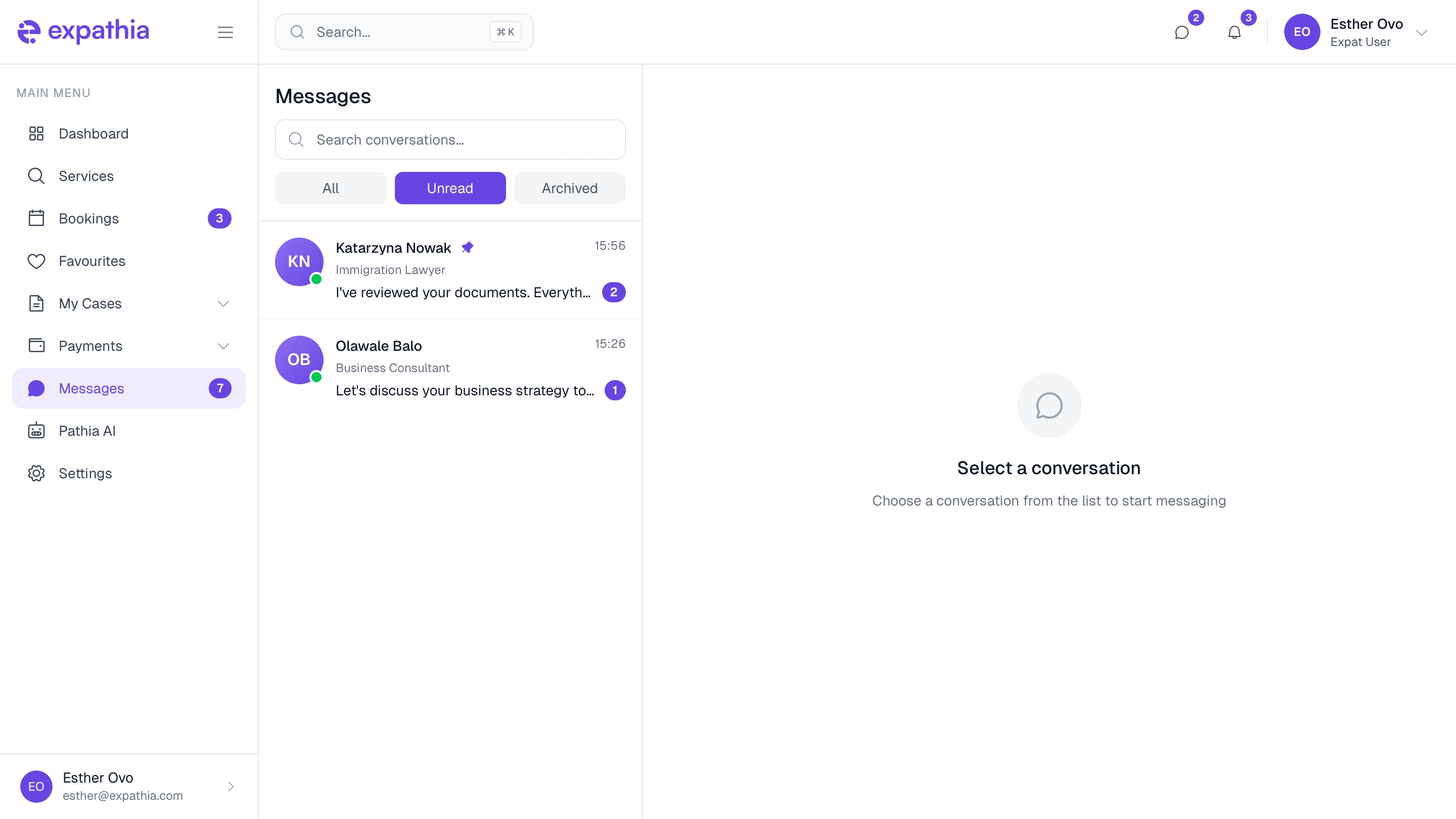Click the pin icon beside Katarzyna Nowak

tap(467, 248)
